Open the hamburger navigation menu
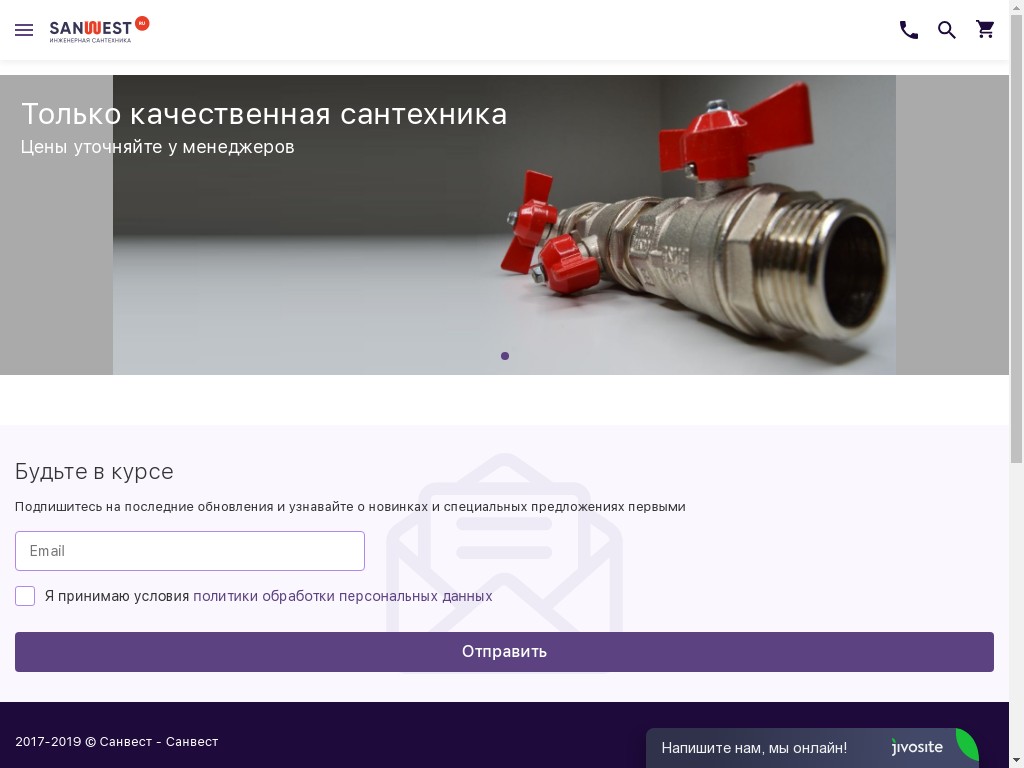 (x=24, y=30)
